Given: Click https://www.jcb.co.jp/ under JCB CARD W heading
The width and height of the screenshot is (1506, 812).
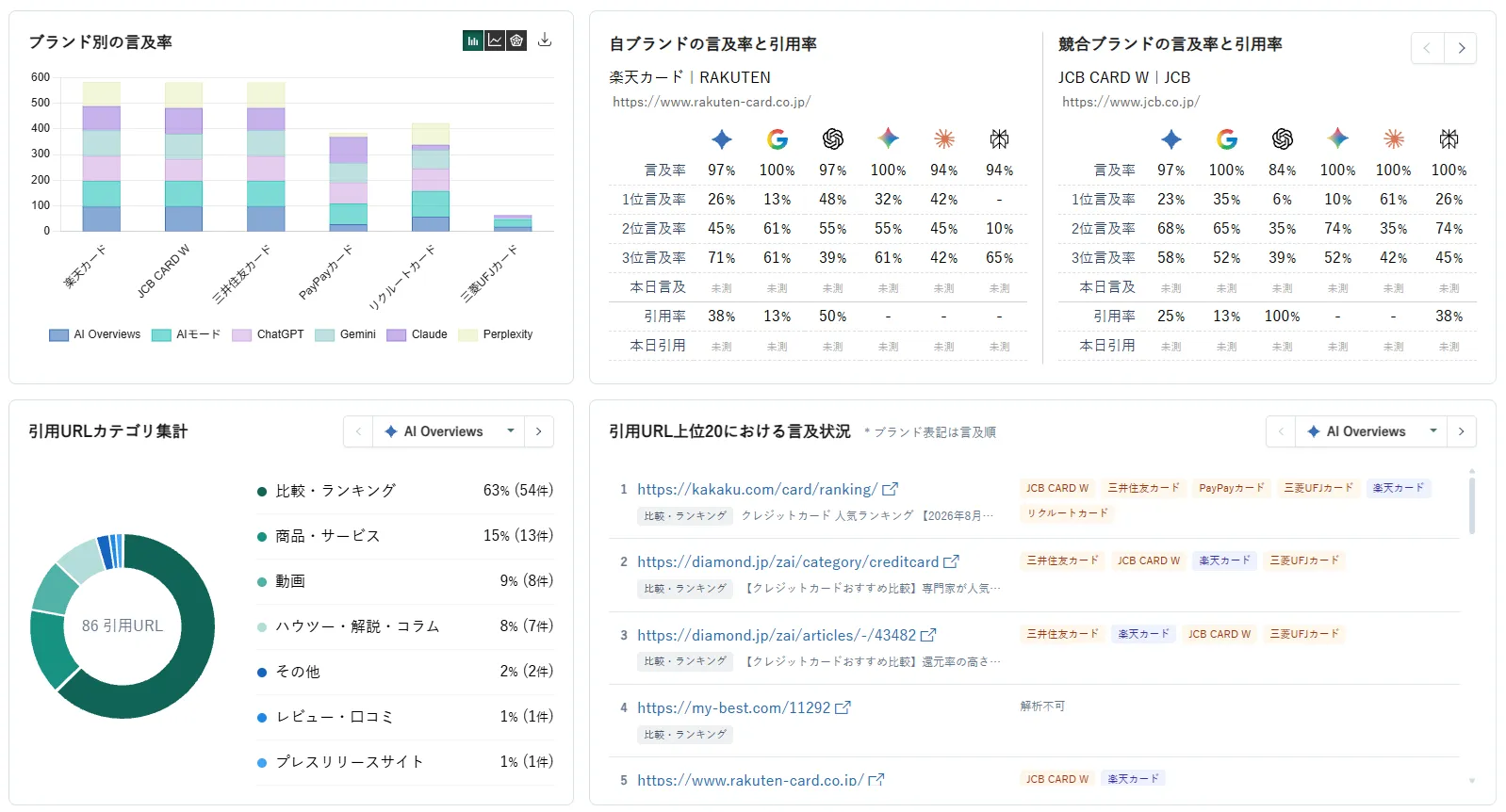Looking at the screenshot, I should point(1131,102).
